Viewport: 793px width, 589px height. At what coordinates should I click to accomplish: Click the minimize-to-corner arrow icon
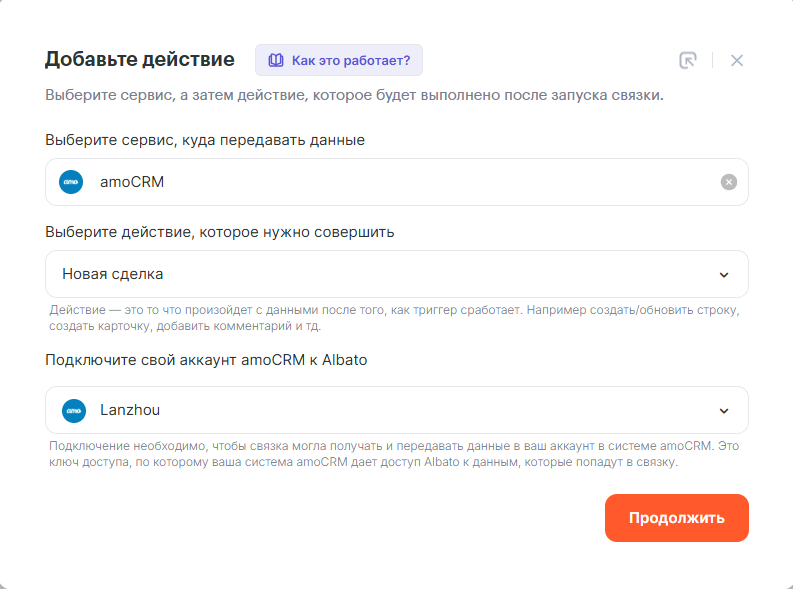click(x=687, y=60)
